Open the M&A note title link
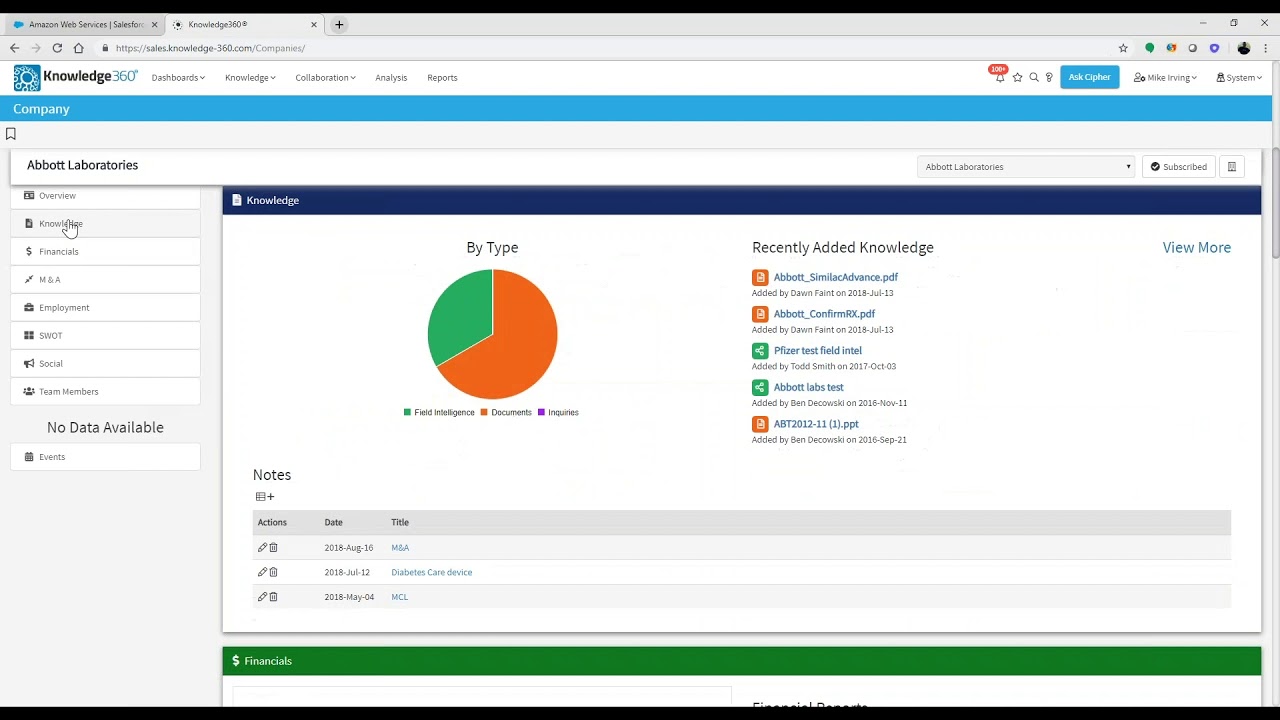The height and width of the screenshot is (720, 1280). [400, 547]
